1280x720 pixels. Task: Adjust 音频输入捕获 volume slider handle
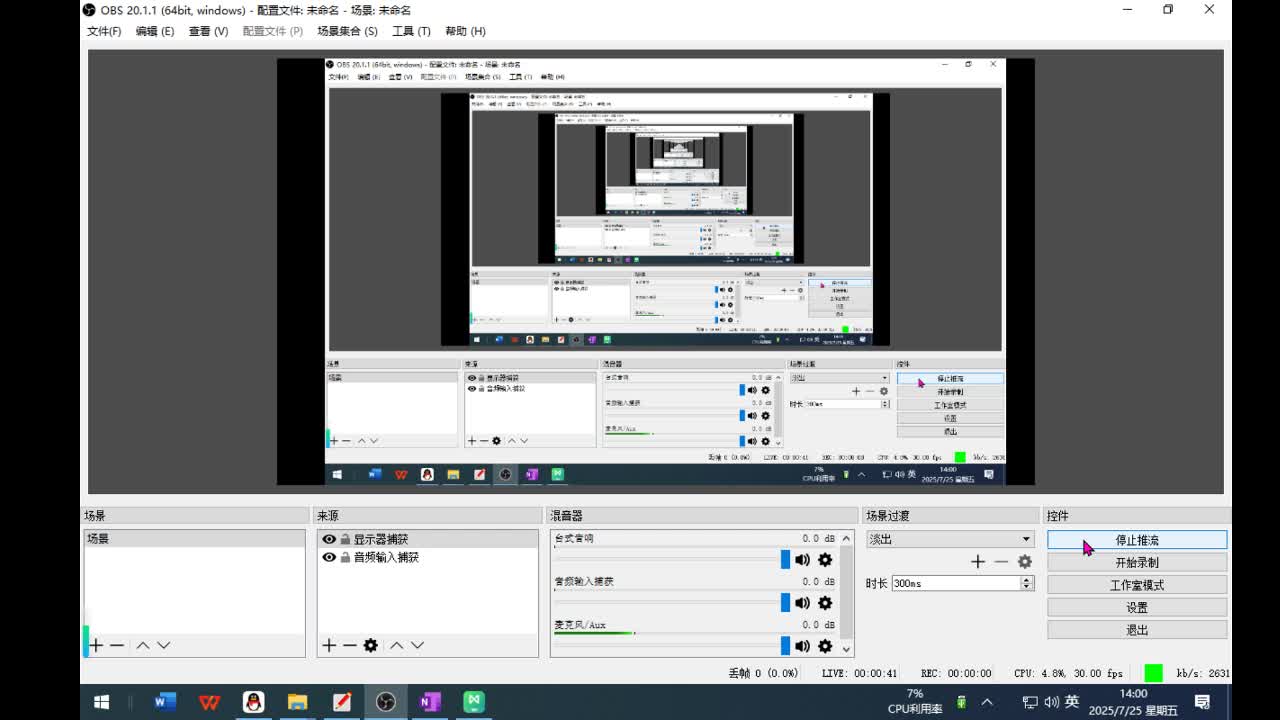tap(785, 603)
